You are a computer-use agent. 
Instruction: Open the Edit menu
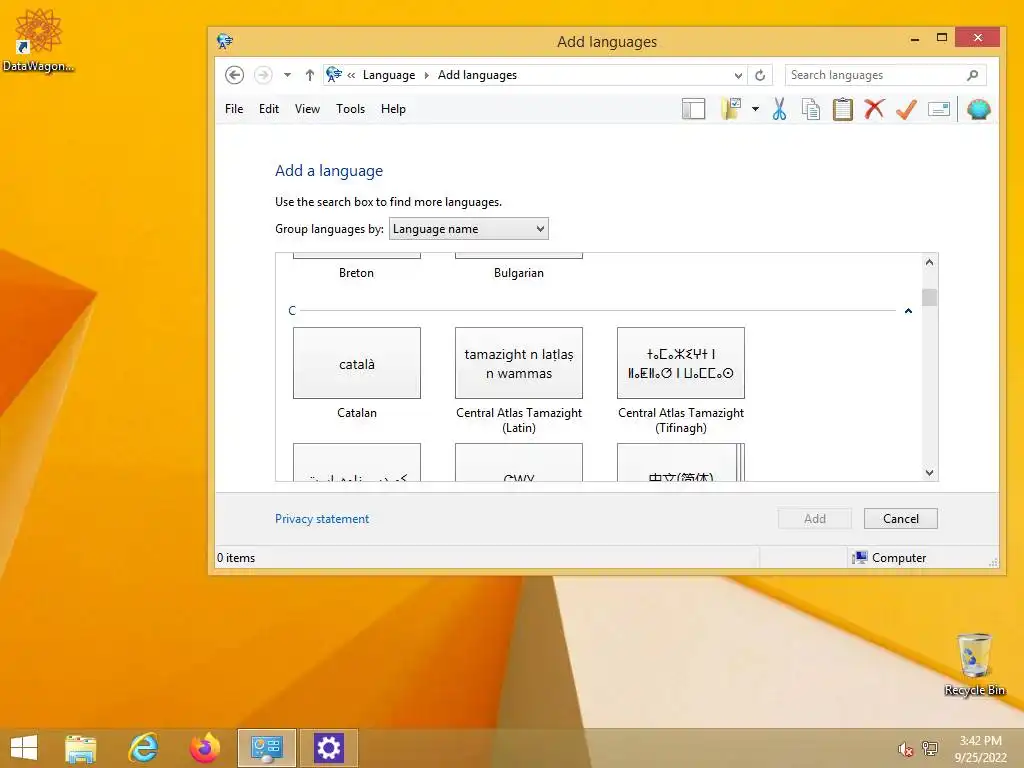[x=269, y=109]
